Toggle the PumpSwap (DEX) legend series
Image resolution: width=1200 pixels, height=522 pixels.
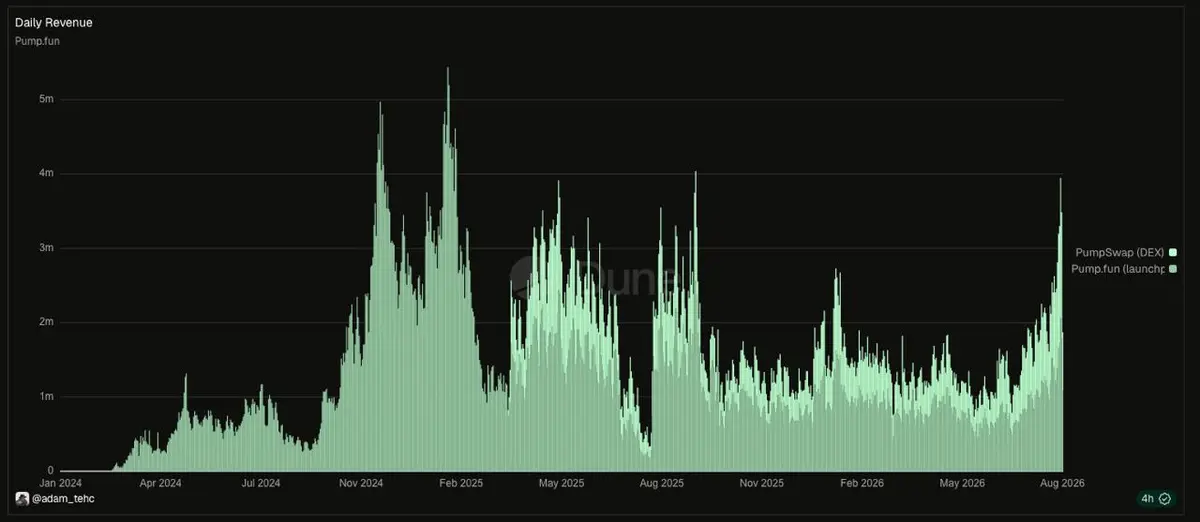(1126, 253)
